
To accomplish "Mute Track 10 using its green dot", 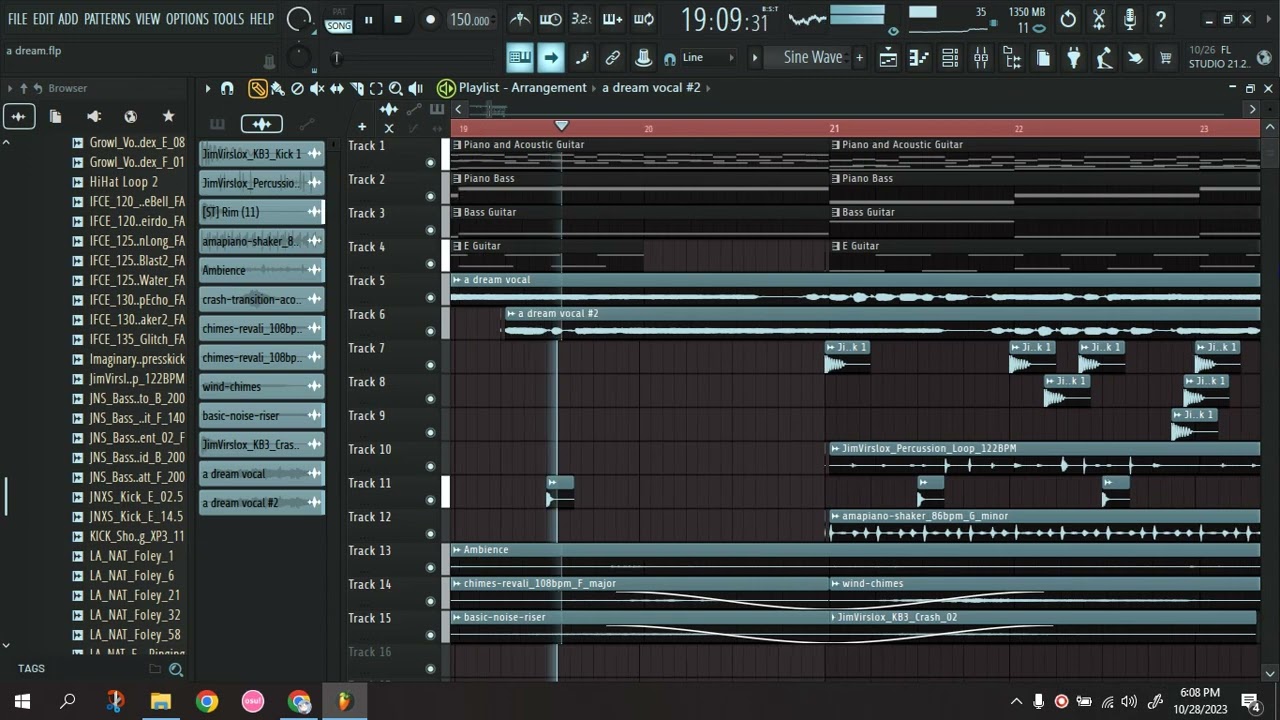I will click(x=431, y=466).
